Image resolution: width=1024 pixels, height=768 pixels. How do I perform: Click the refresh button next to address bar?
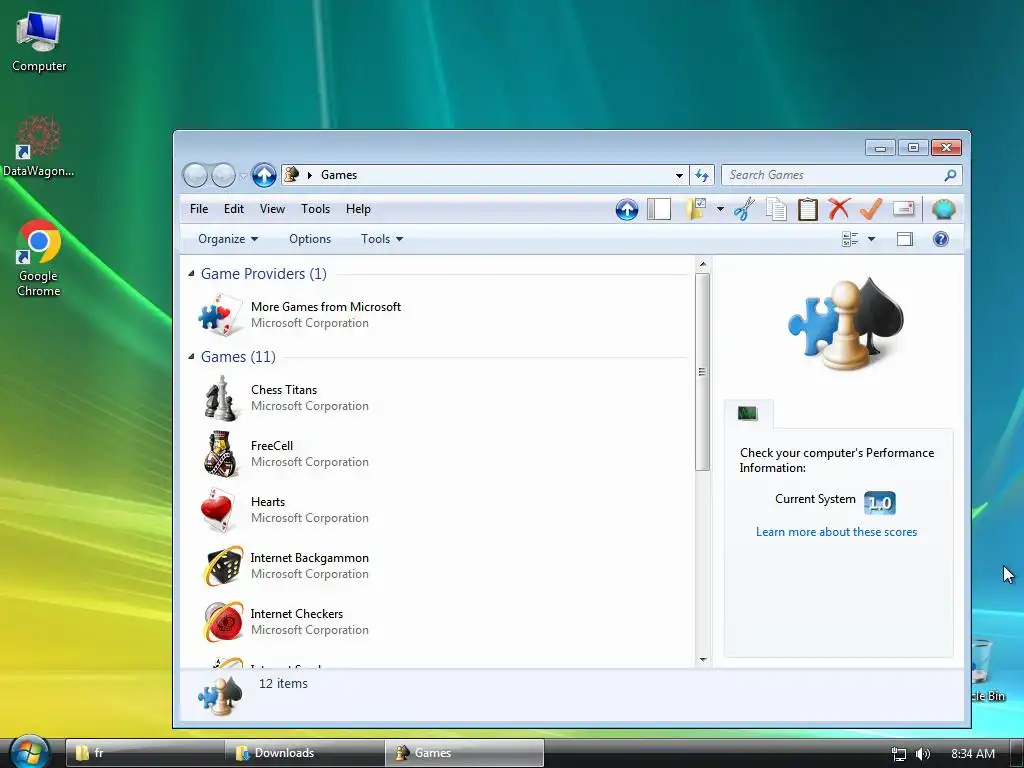702,175
